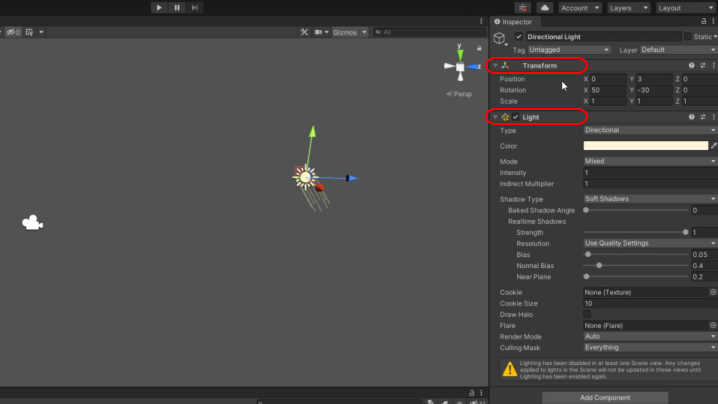
Task: Toggle the Directional Light active checkbox
Action: pos(518,37)
